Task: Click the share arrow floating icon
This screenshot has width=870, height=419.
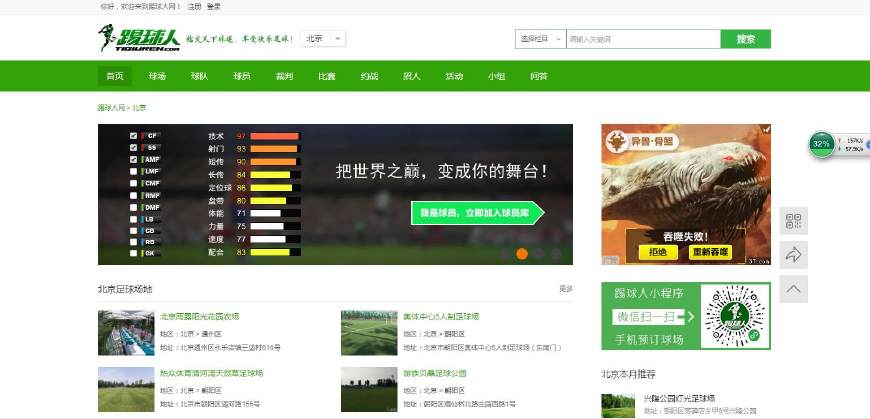Action: [793, 255]
